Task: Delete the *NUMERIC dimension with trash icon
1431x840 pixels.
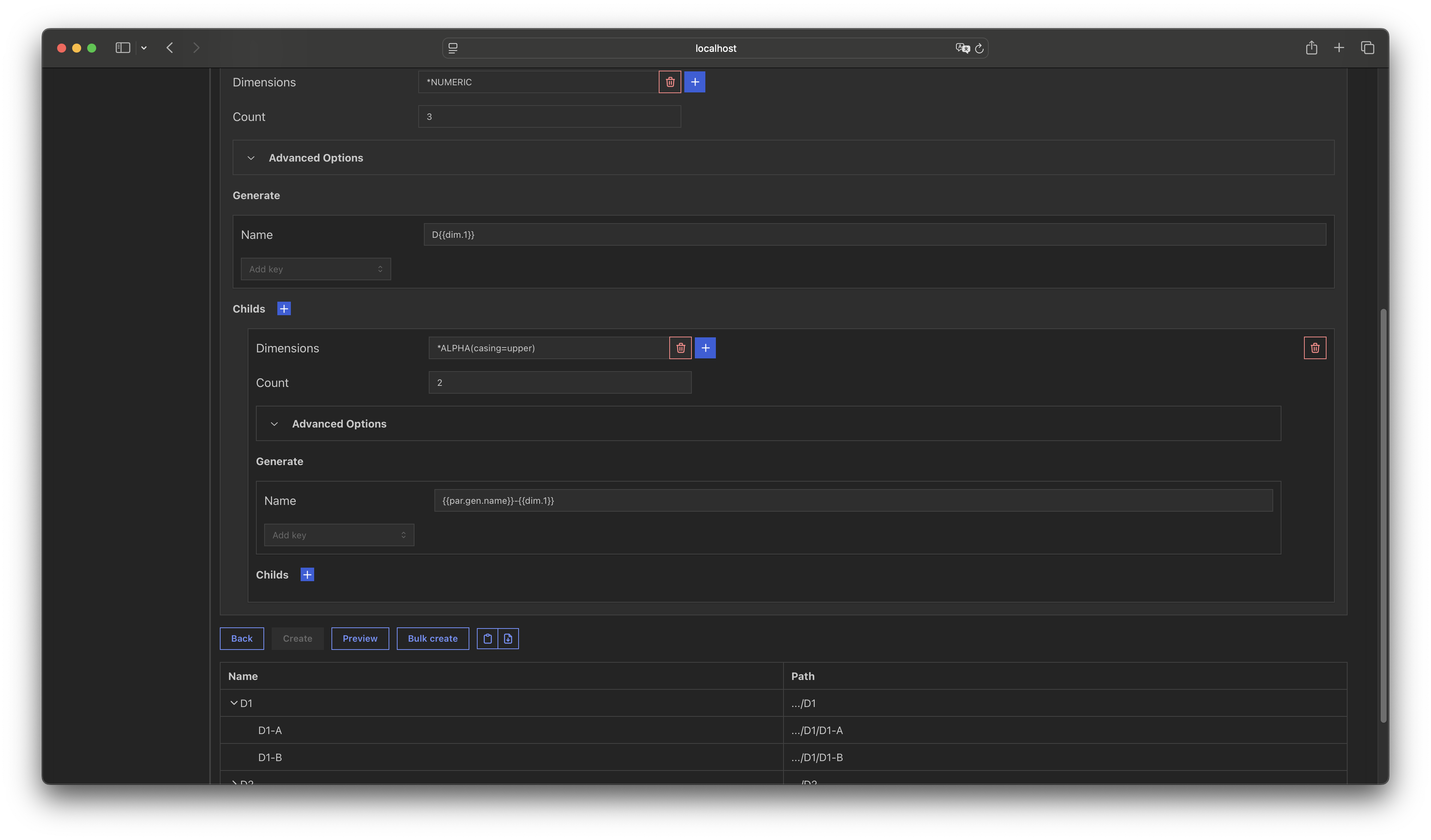Action: pyautogui.click(x=670, y=82)
